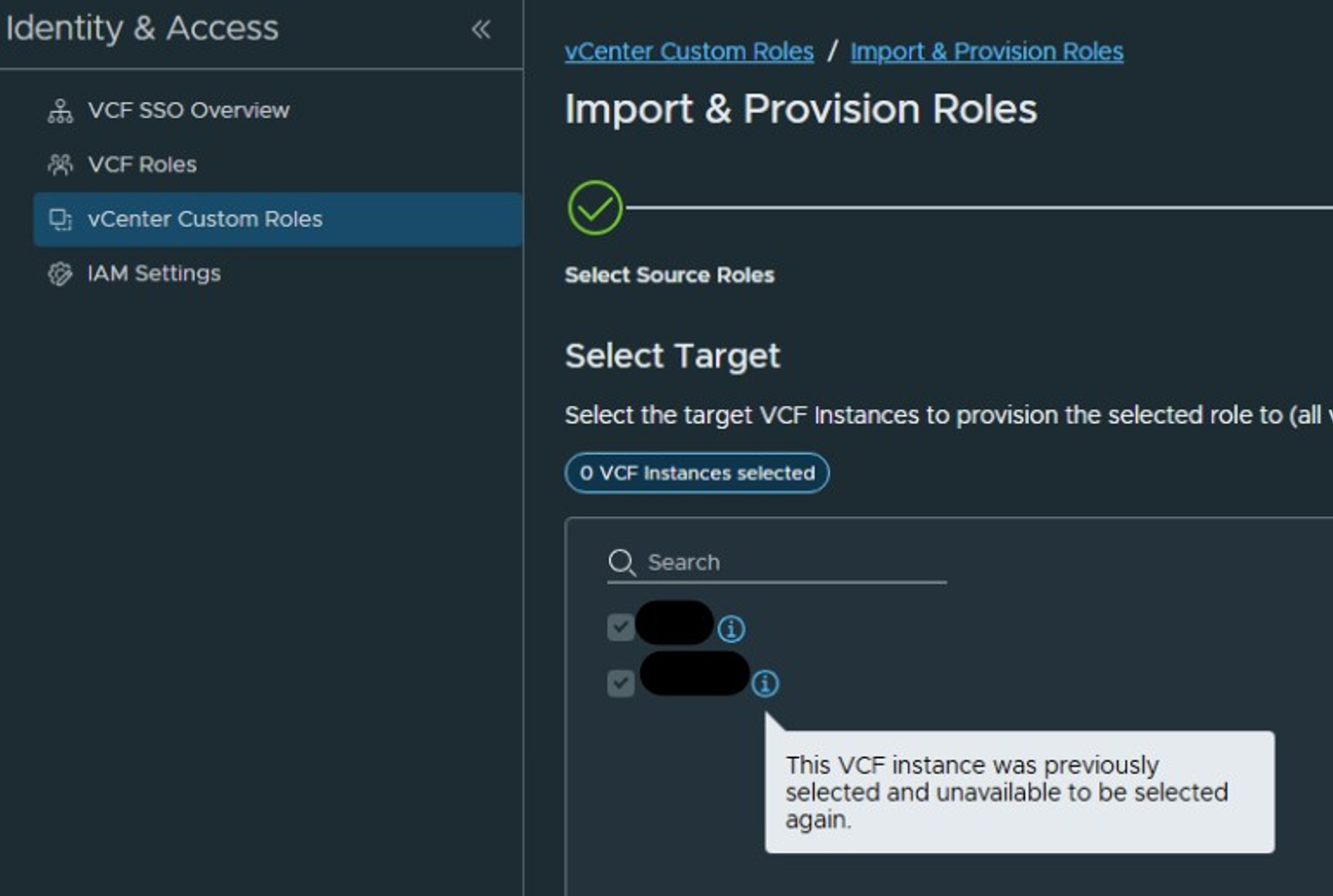Select vCenter Custom Roles in sidebar
1333x896 pixels.
[x=278, y=219]
